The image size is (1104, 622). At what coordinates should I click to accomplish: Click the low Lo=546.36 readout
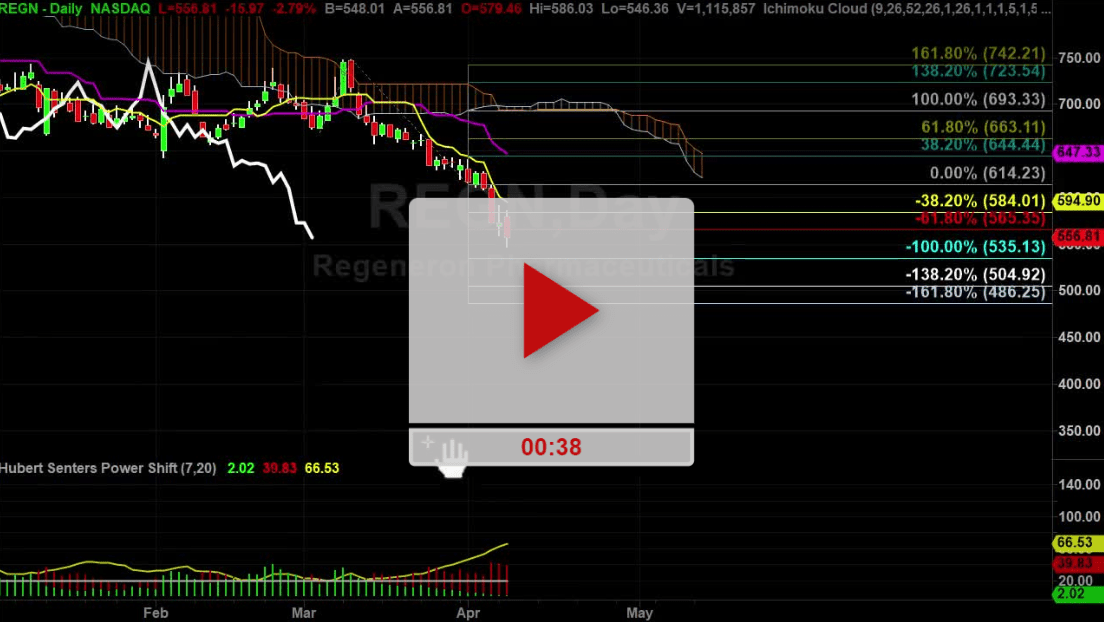coord(635,8)
